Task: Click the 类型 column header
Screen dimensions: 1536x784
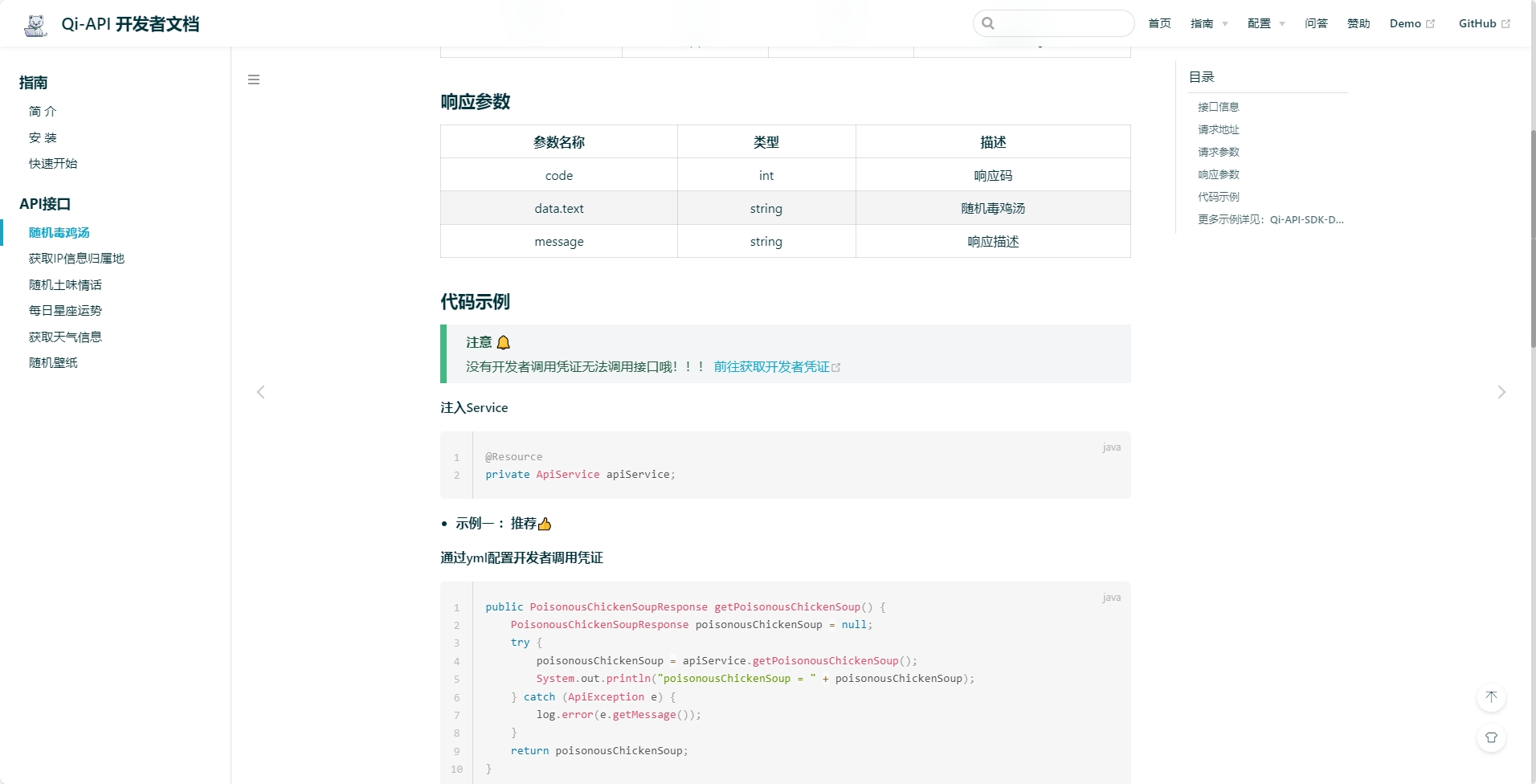Action: pos(766,142)
